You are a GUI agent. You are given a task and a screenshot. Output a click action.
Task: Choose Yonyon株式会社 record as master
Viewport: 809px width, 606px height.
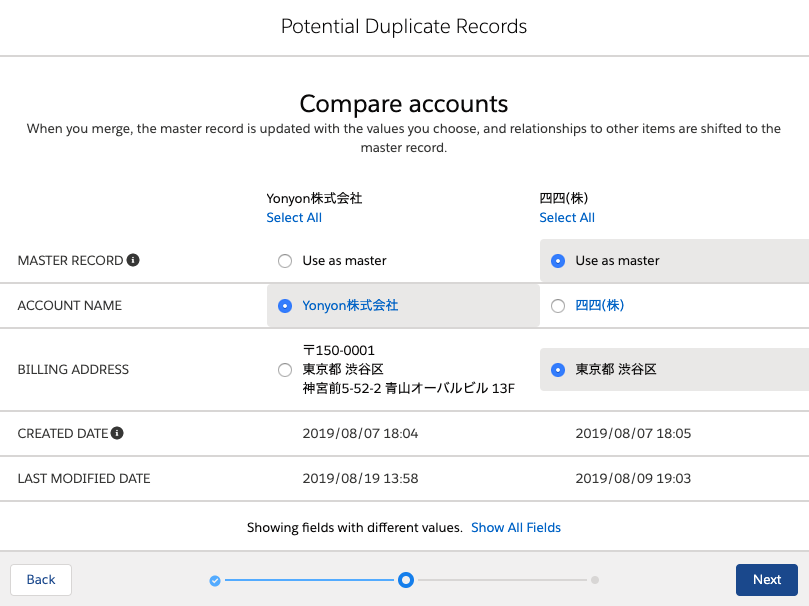285,261
